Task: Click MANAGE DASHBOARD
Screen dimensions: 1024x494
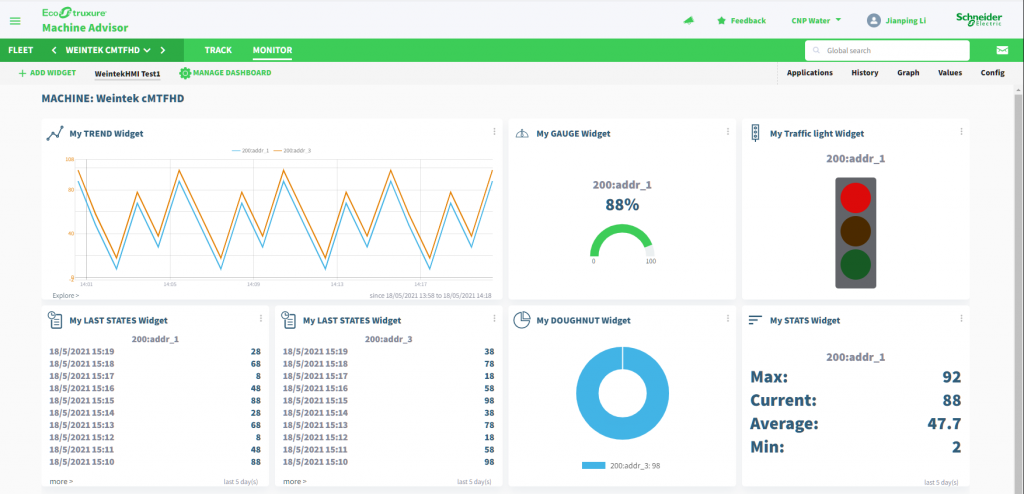Action: [x=225, y=73]
